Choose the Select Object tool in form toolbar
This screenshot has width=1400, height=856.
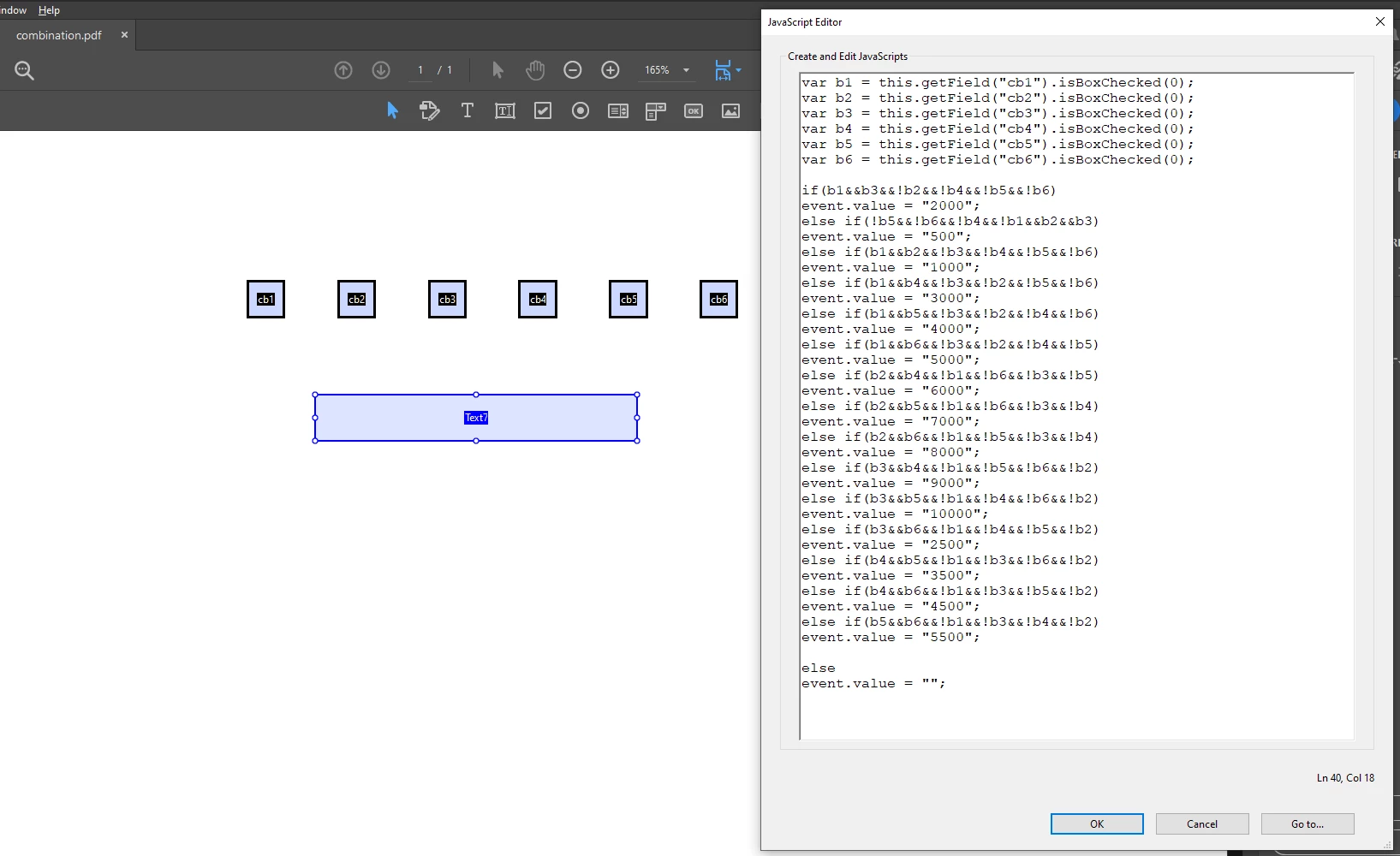pyautogui.click(x=392, y=110)
